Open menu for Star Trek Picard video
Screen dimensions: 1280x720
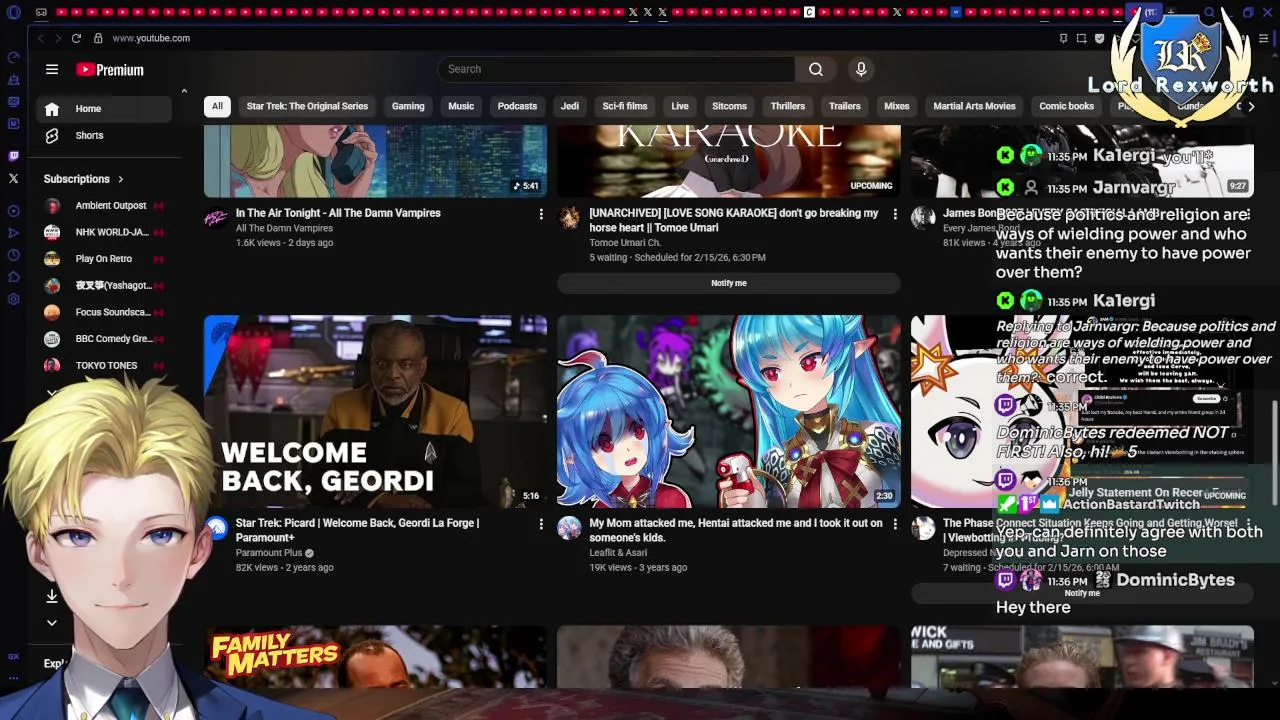coord(541,524)
